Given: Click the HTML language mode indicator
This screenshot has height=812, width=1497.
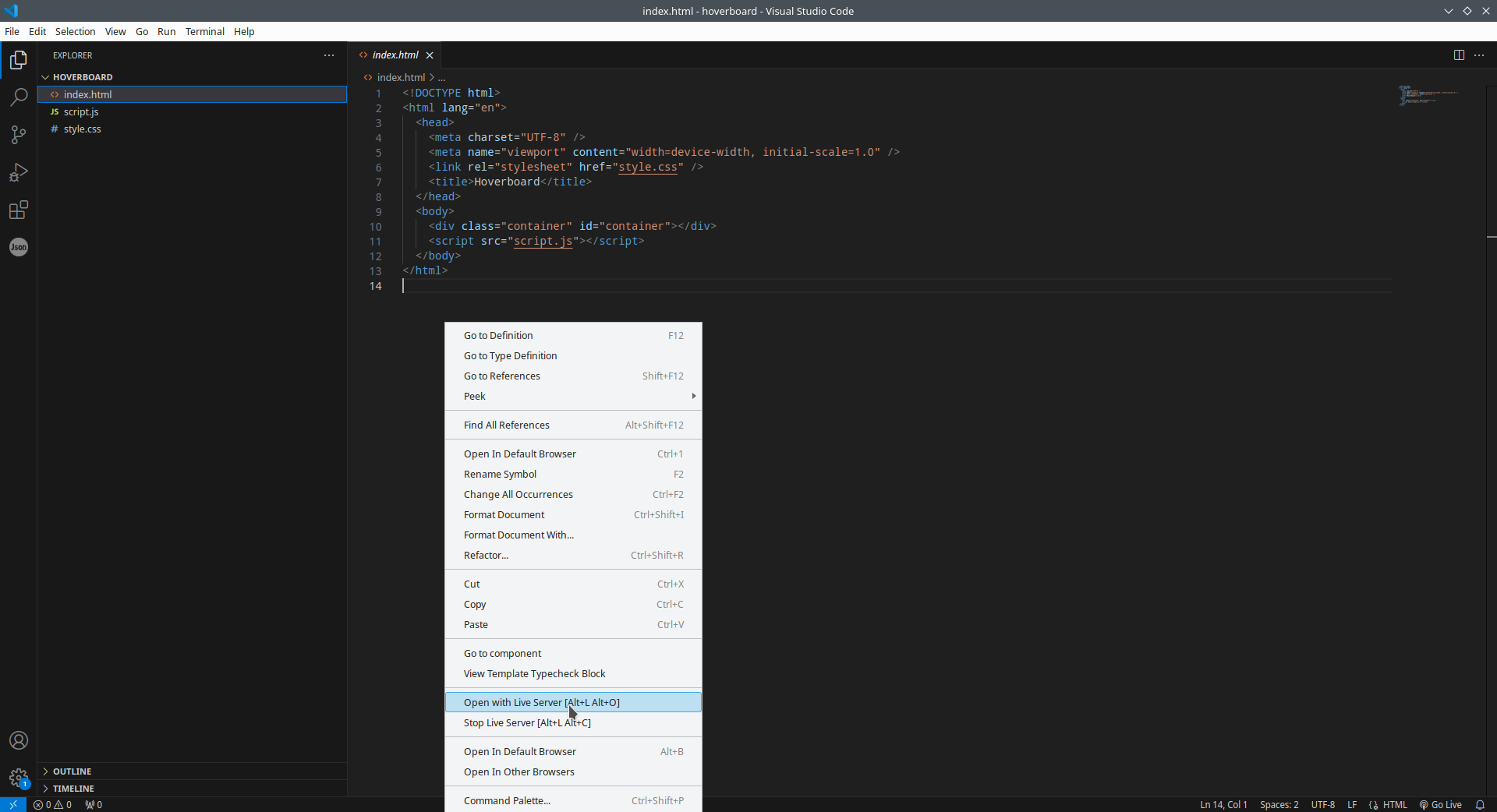Looking at the screenshot, I should [x=1394, y=805].
